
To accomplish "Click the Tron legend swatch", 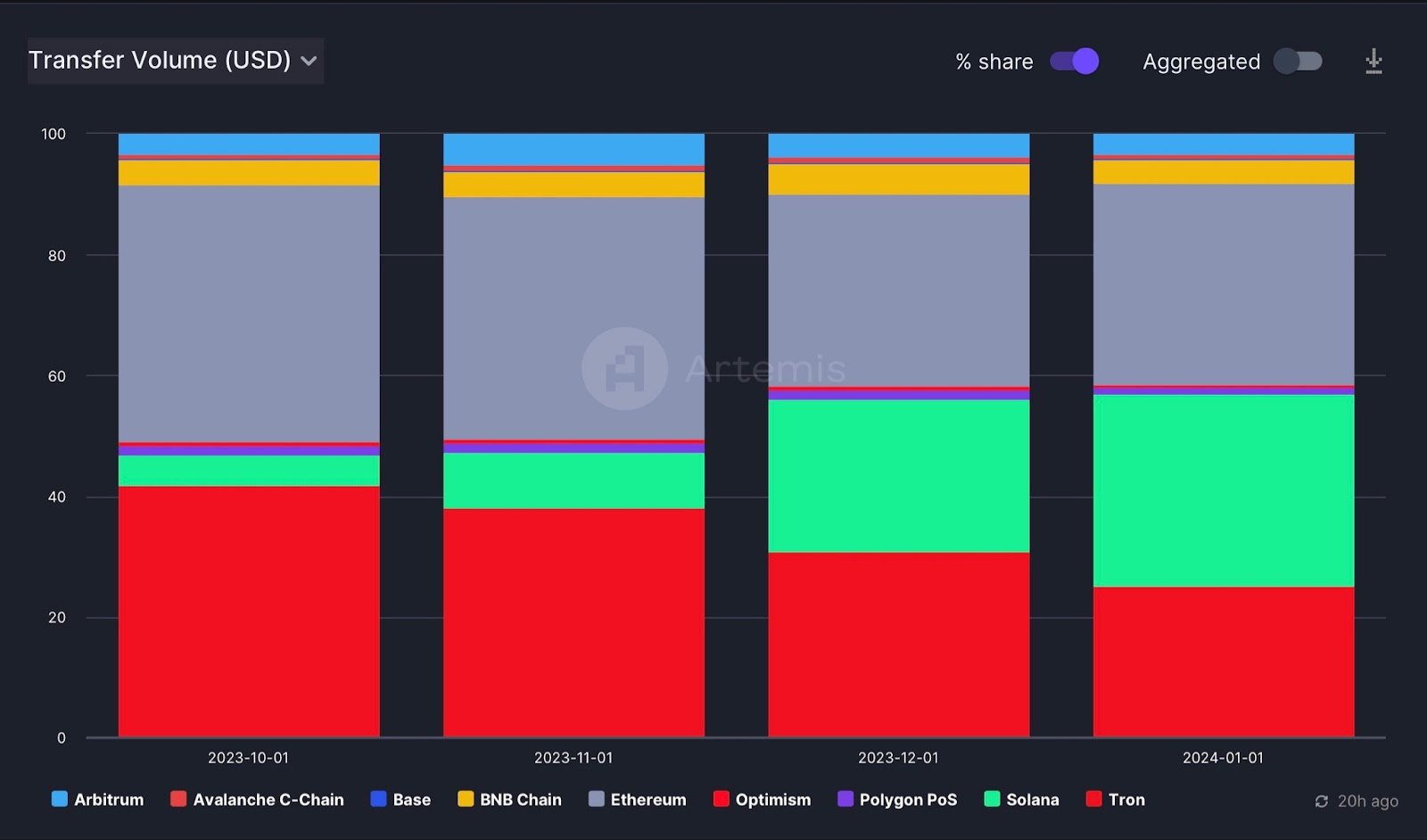I will click(x=1094, y=799).
